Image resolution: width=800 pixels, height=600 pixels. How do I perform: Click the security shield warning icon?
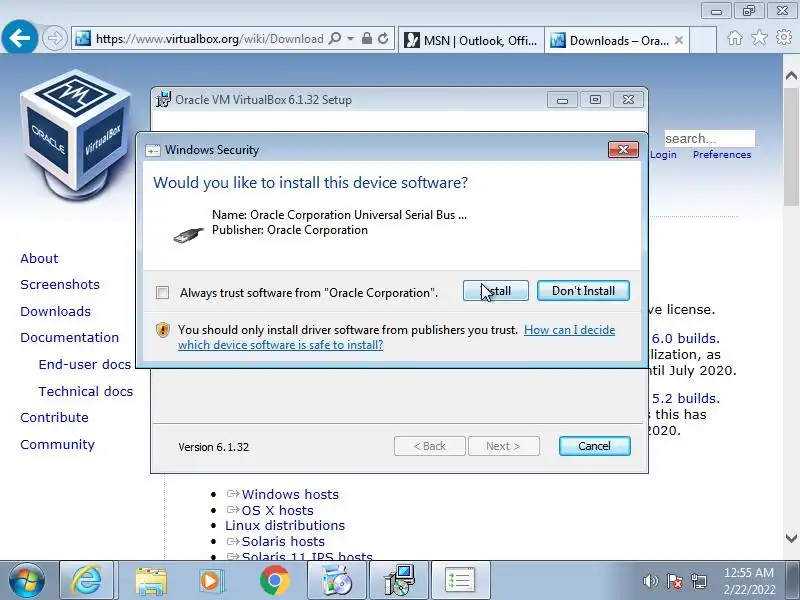[x=162, y=330]
